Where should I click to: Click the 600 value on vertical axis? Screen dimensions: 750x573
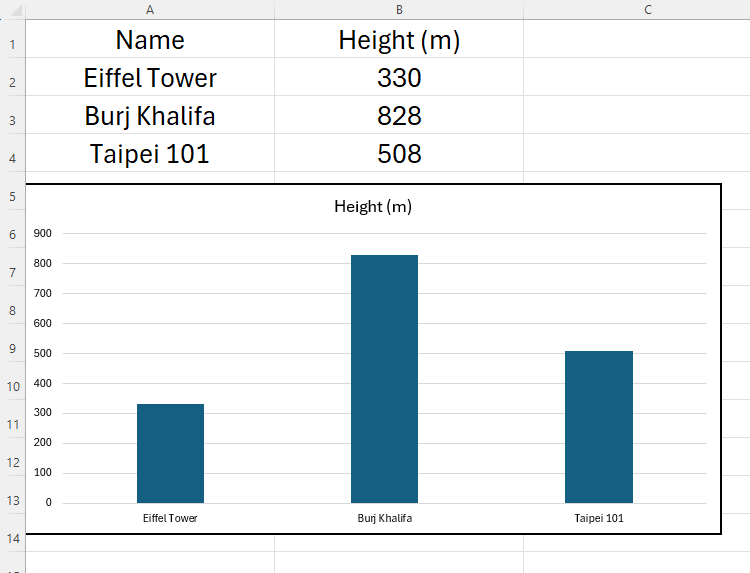pyautogui.click(x=43, y=323)
